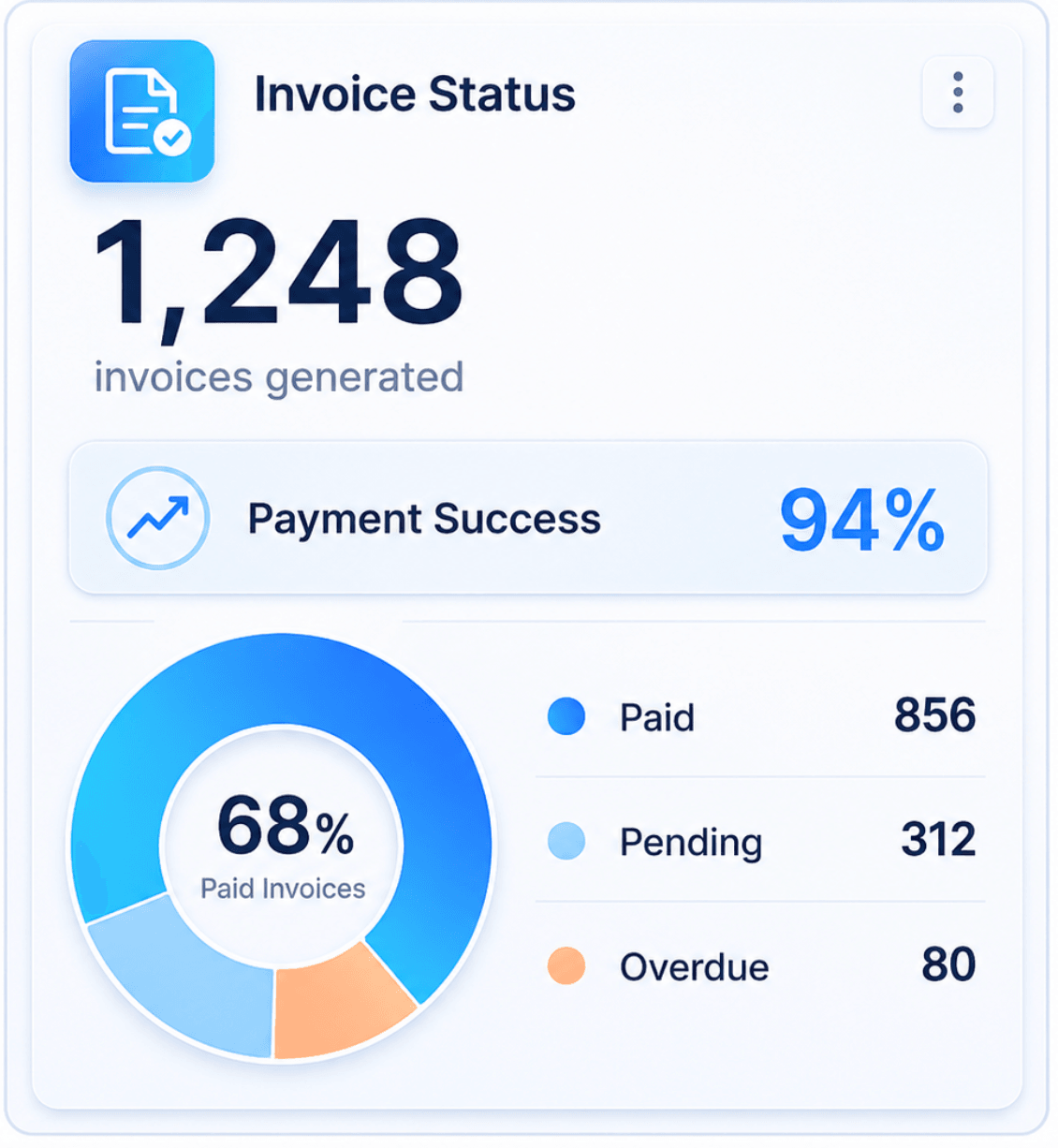Click the Paid legend label

[657, 718]
